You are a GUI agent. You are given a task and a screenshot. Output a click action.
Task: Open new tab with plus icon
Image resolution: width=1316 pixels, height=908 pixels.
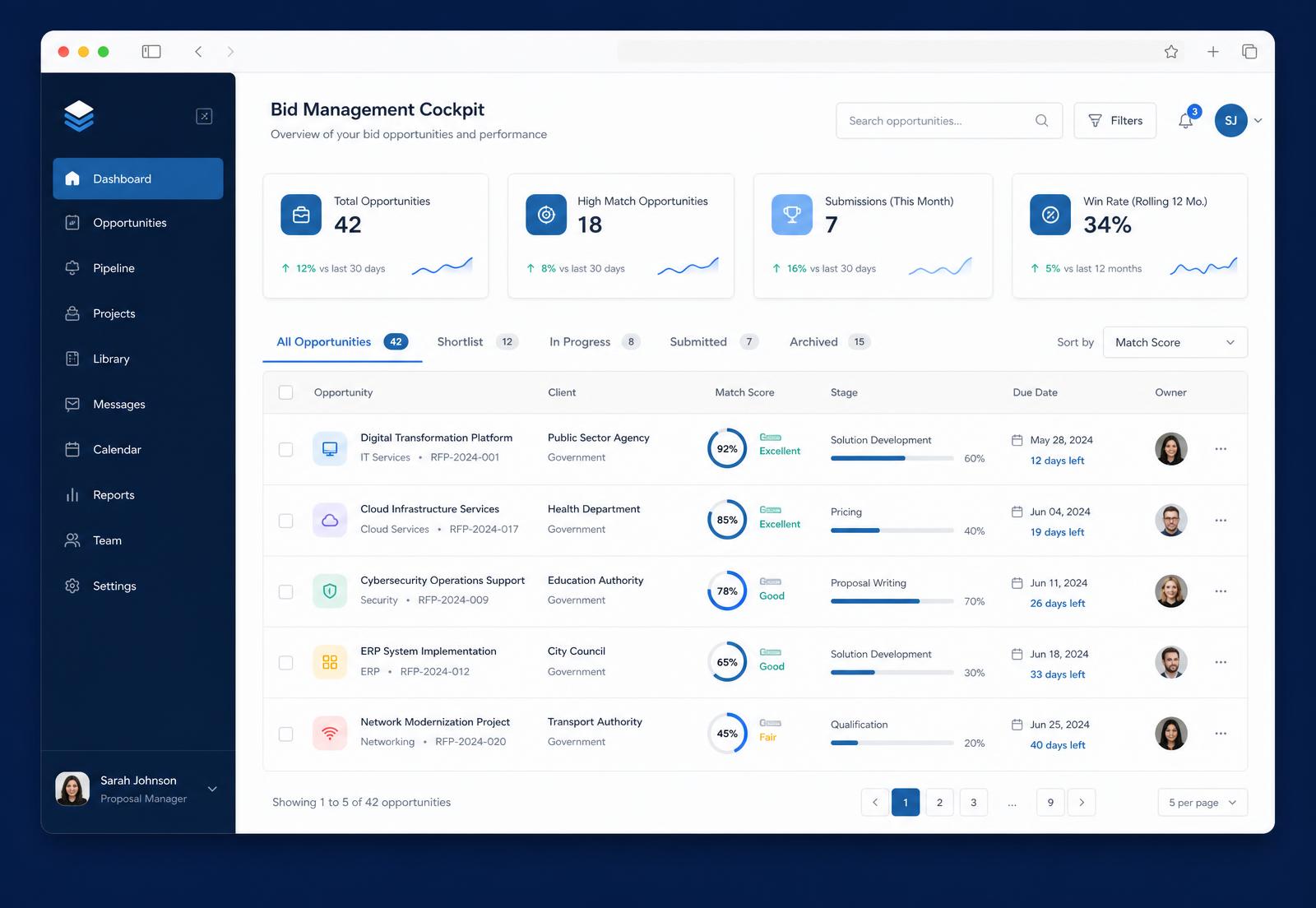pyautogui.click(x=1212, y=52)
